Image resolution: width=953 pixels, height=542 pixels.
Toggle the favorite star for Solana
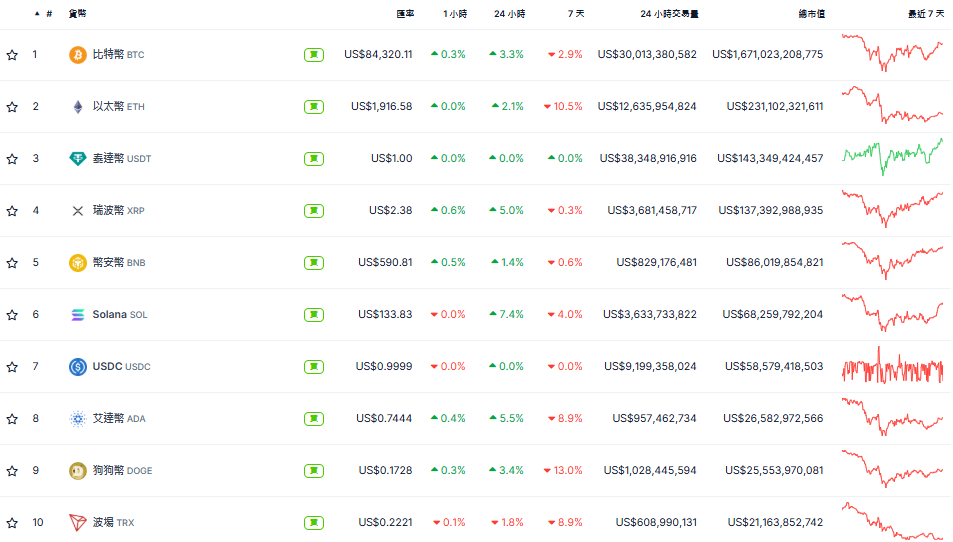[x=12, y=315]
